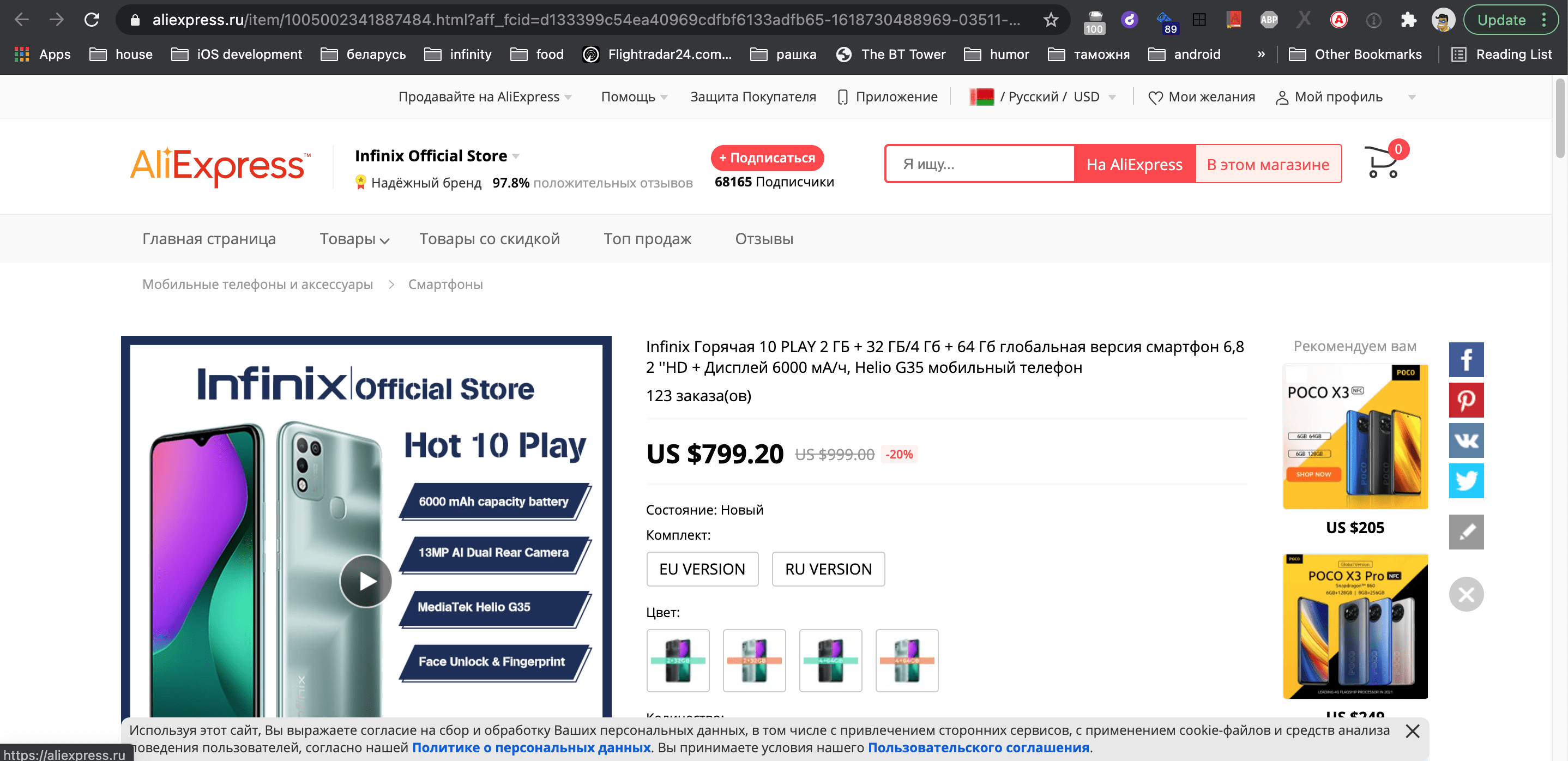
Task: Go back to the previous page
Action: click(22, 20)
